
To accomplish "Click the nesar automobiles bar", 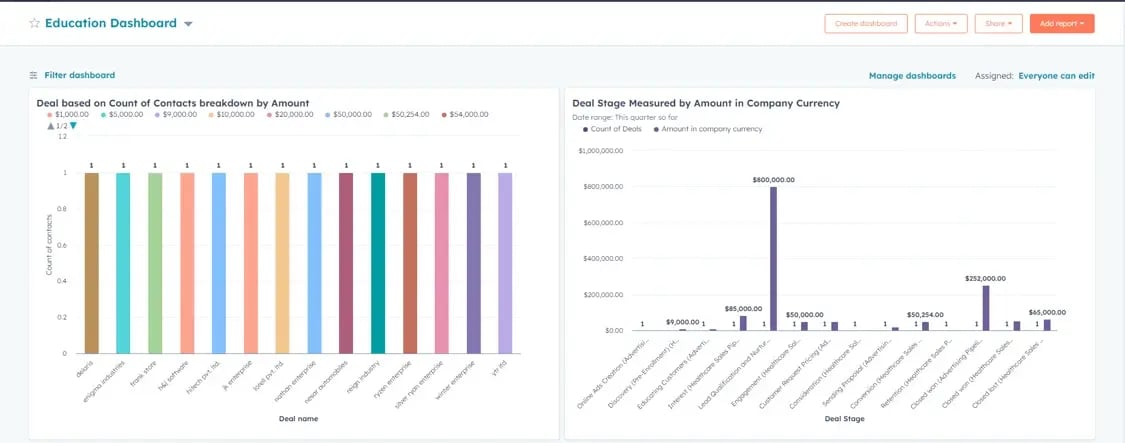I will (x=346, y=263).
